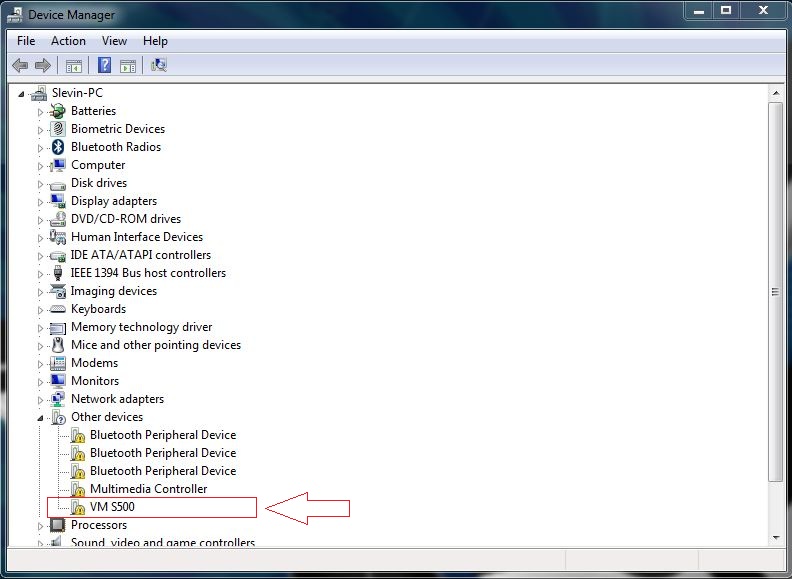Image resolution: width=792 pixels, height=579 pixels.
Task: Click the VM S500 warning icon
Action: [x=78, y=507]
